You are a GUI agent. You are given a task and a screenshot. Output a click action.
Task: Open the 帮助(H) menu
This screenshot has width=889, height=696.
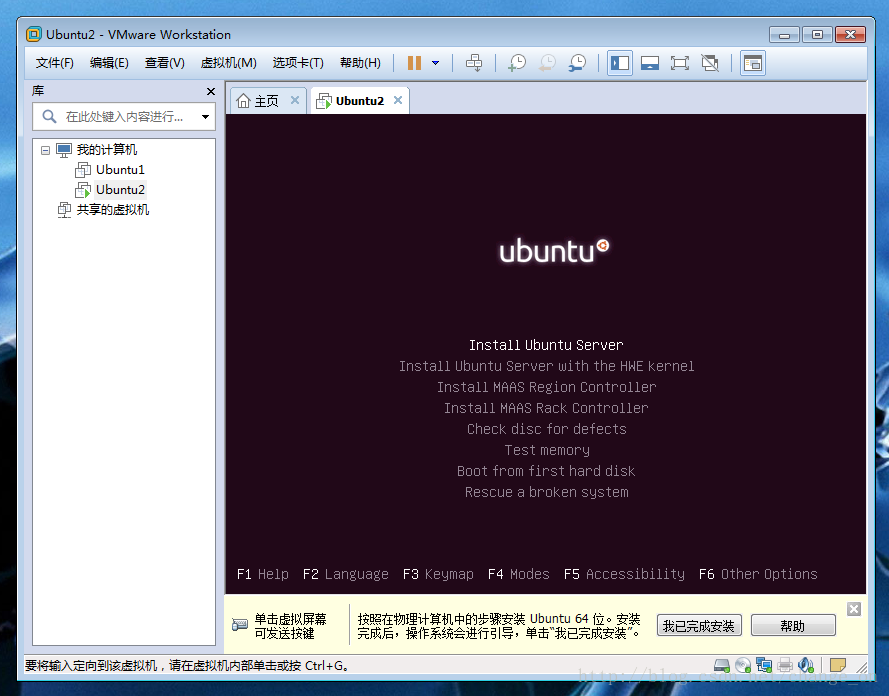pos(360,63)
